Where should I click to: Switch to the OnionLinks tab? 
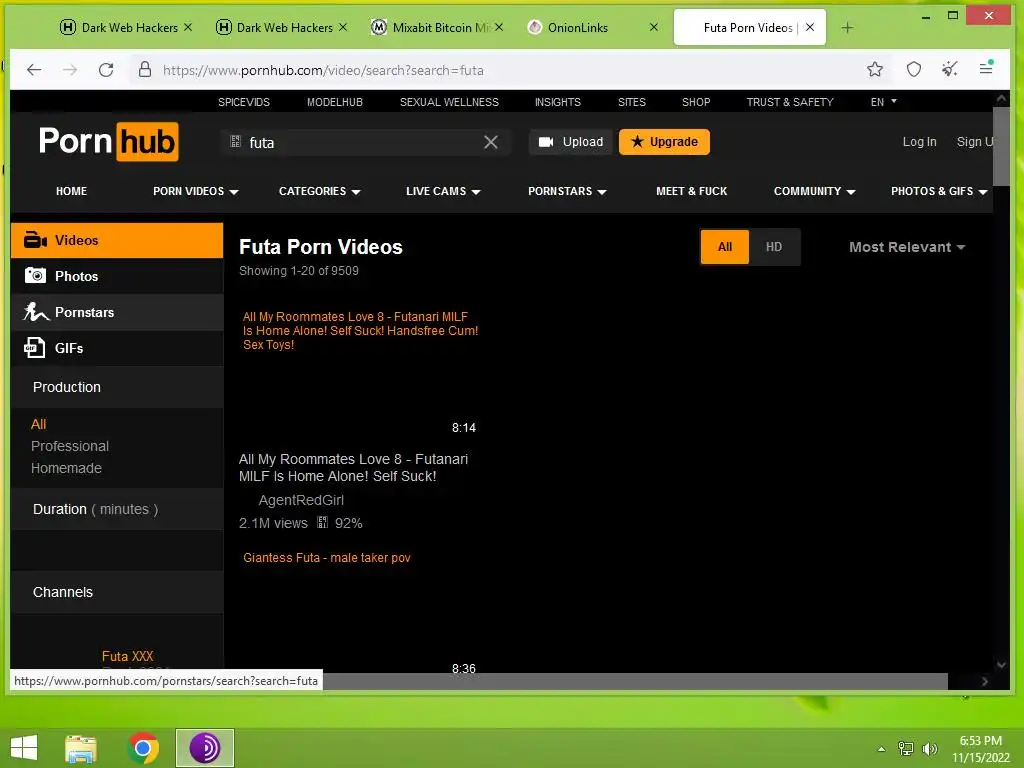[x=578, y=27]
